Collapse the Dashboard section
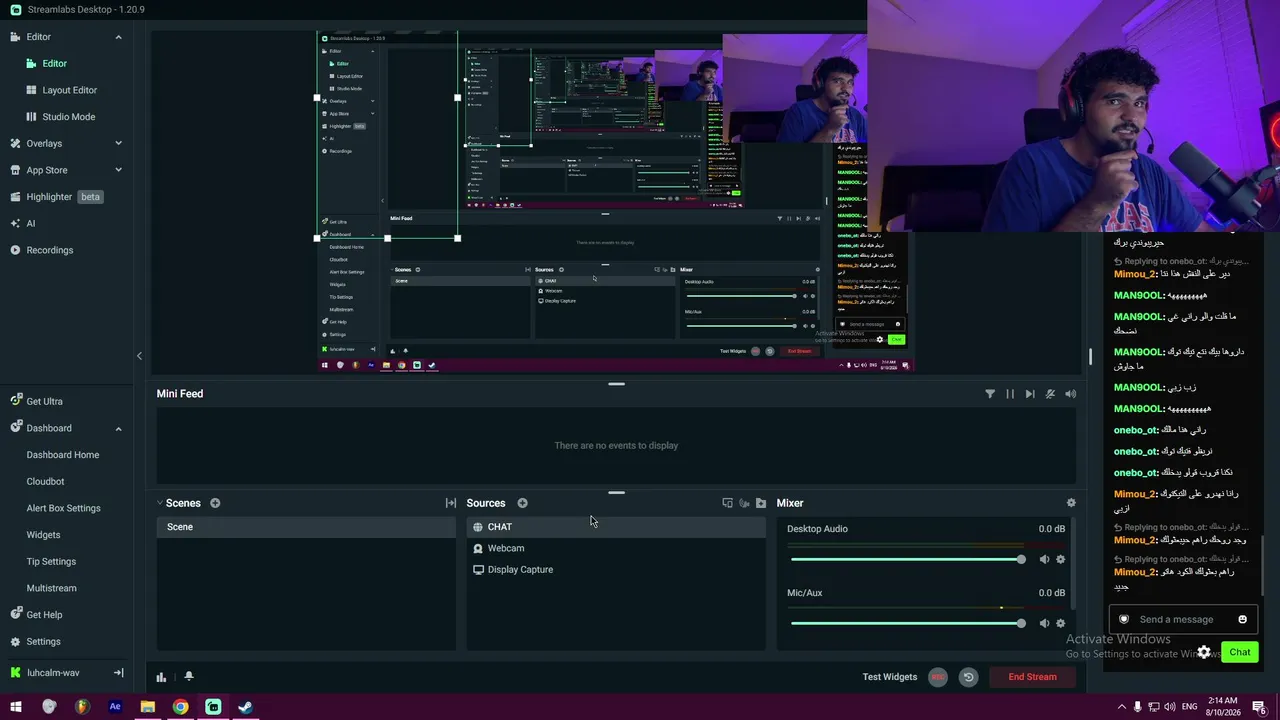 point(118,428)
